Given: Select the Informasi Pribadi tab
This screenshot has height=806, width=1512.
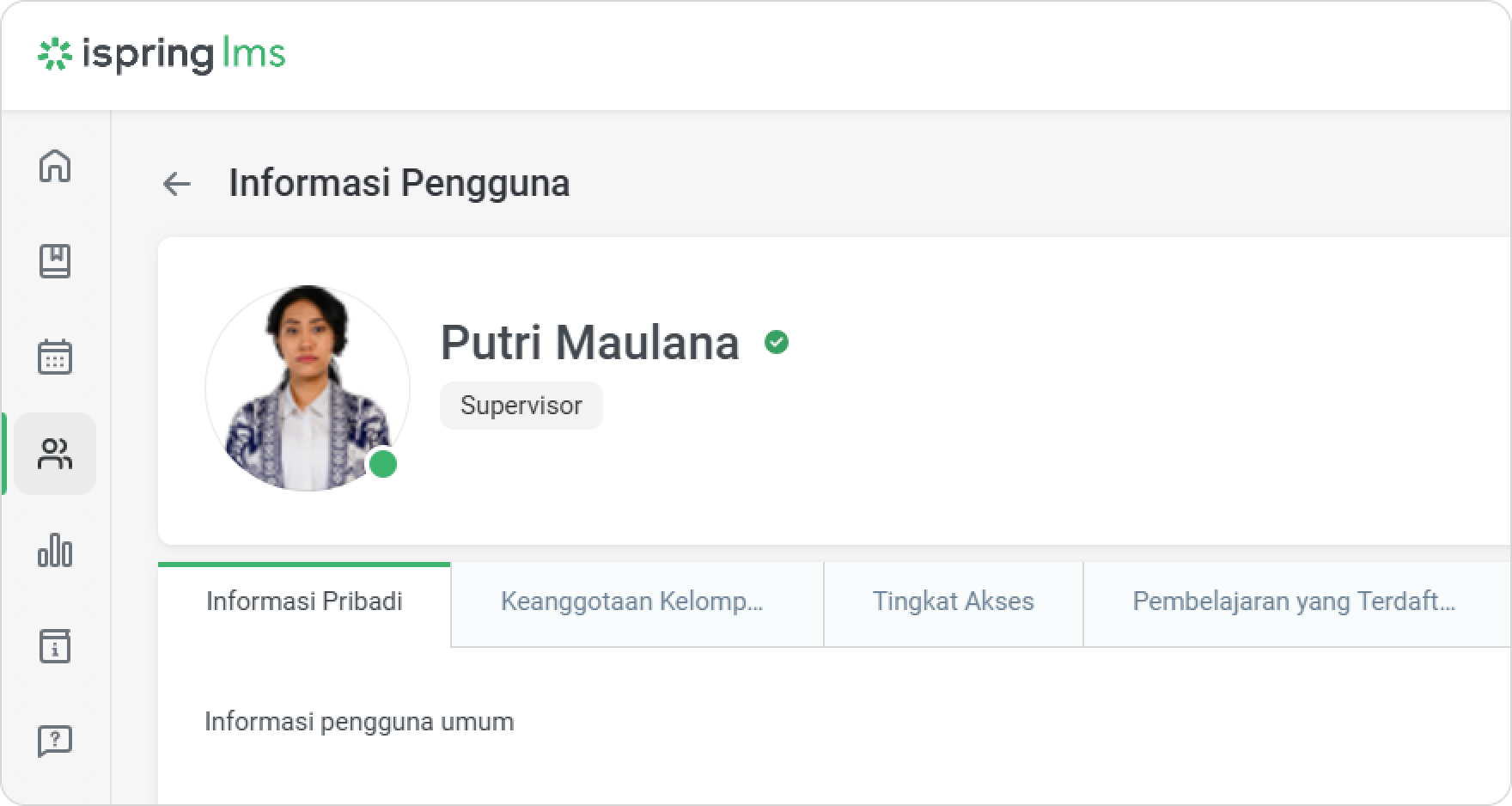Looking at the screenshot, I should click(x=304, y=601).
